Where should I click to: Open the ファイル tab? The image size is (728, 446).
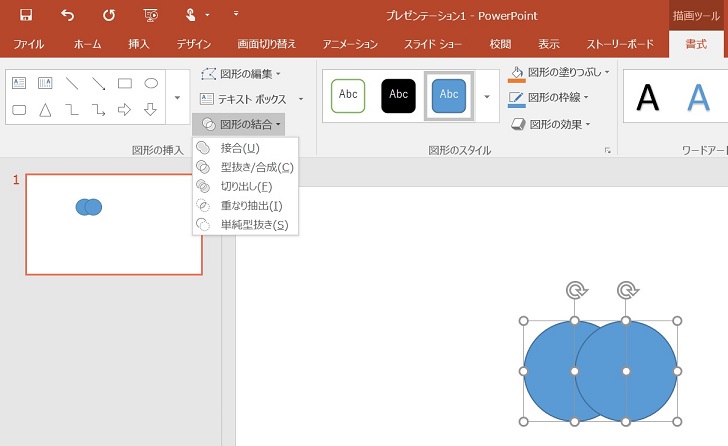29,44
